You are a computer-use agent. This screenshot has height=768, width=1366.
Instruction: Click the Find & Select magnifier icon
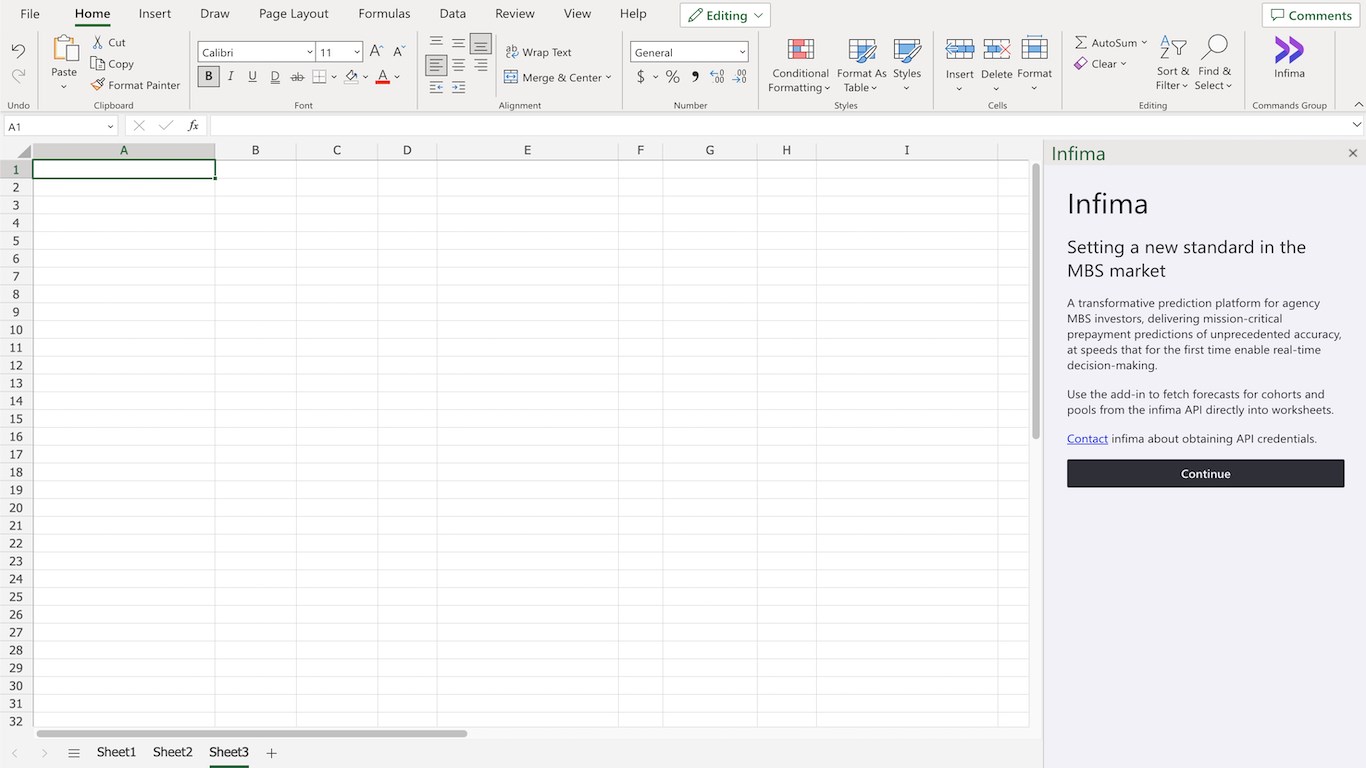tap(1214, 47)
